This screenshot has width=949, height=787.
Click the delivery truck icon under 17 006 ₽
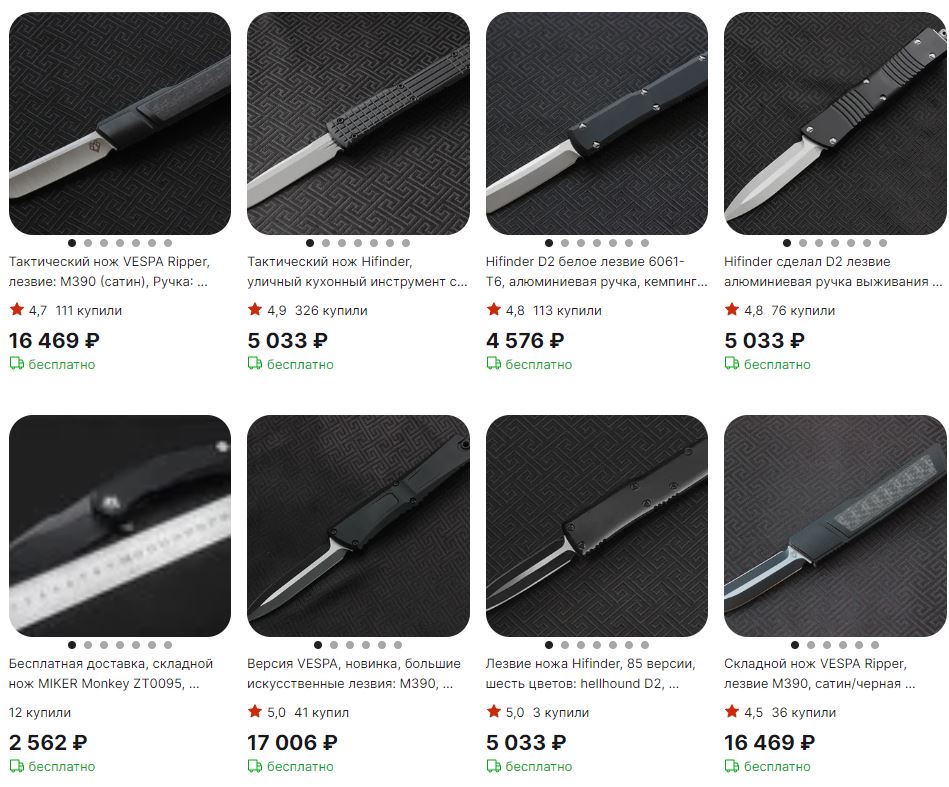pos(255,766)
